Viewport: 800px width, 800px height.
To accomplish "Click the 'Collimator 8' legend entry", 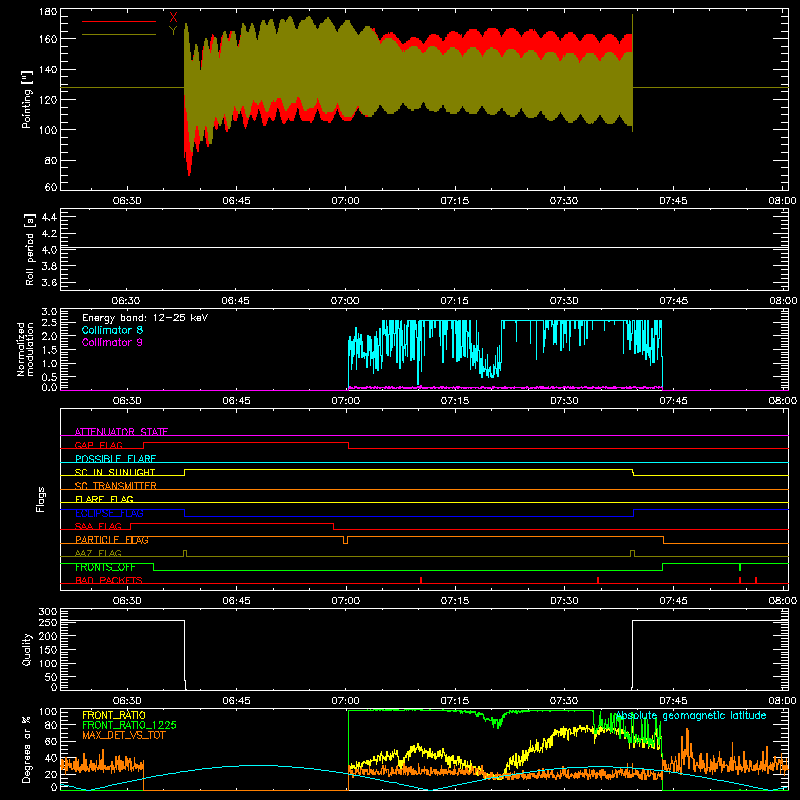I will [x=112, y=330].
